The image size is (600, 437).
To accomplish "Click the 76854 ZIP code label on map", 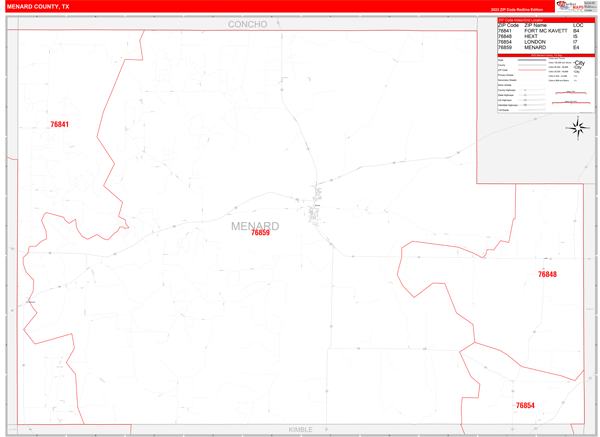I will click(525, 405).
